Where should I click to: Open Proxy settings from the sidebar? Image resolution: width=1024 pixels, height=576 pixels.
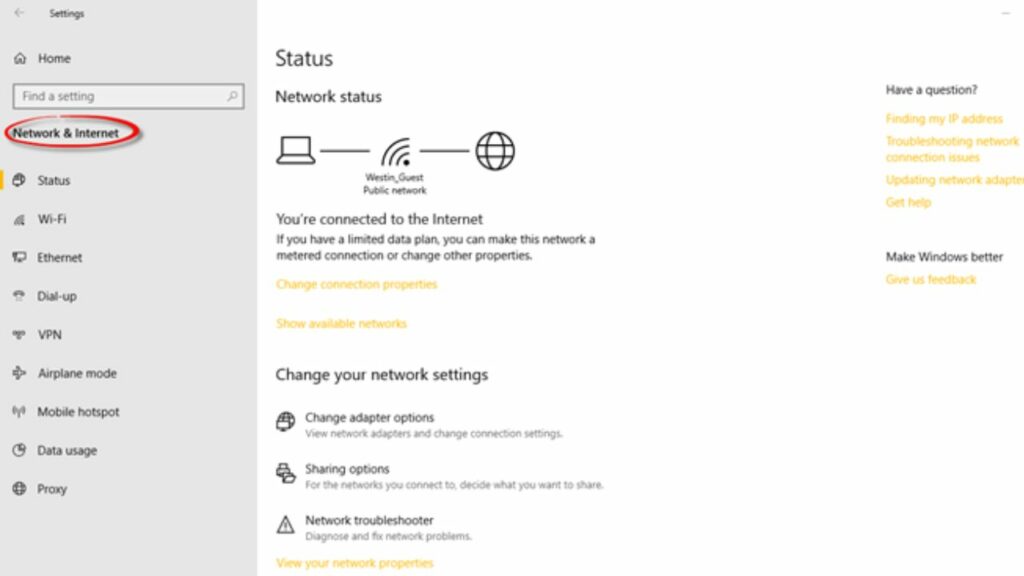21,489
